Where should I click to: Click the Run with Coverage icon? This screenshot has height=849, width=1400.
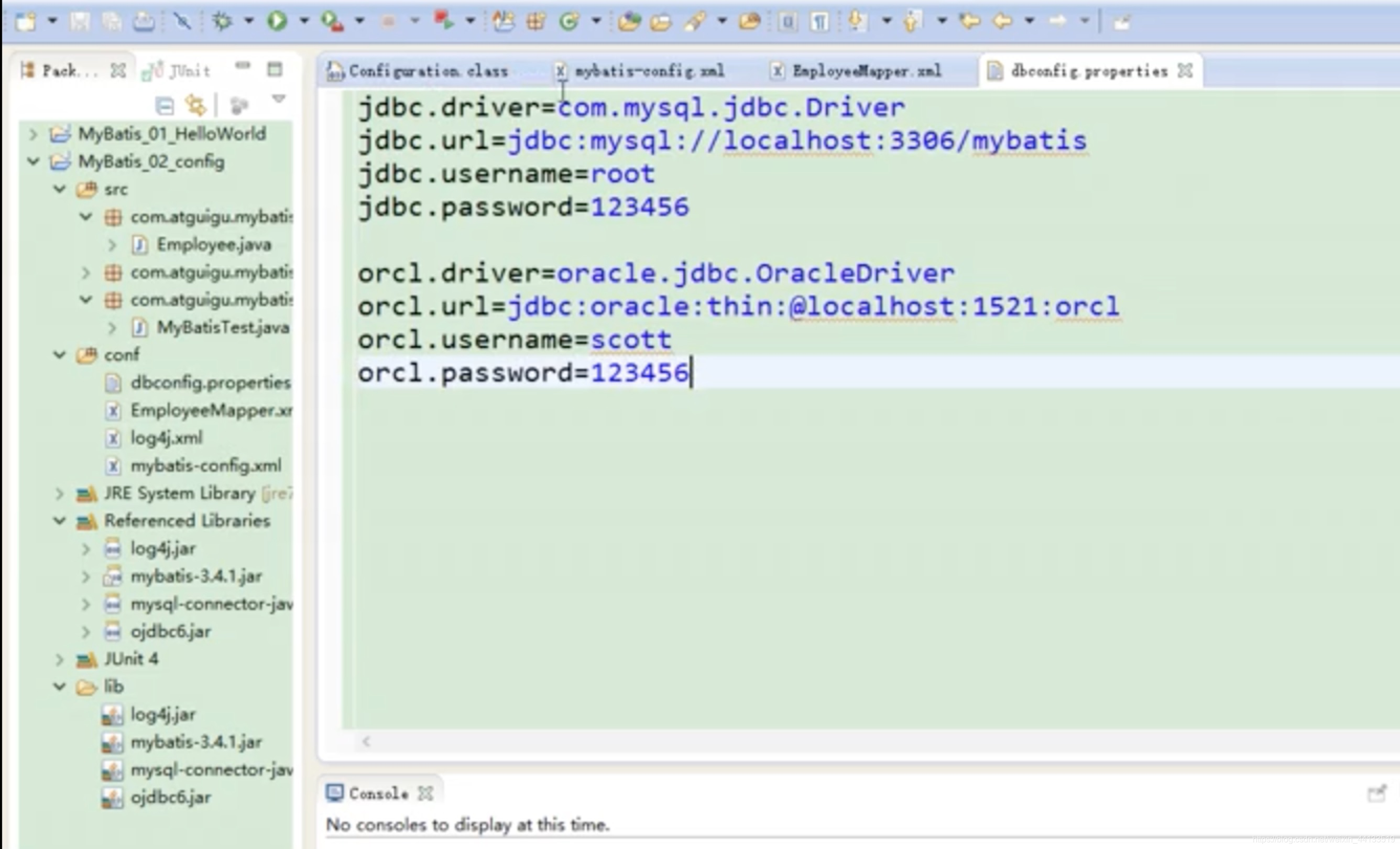[x=332, y=21]
